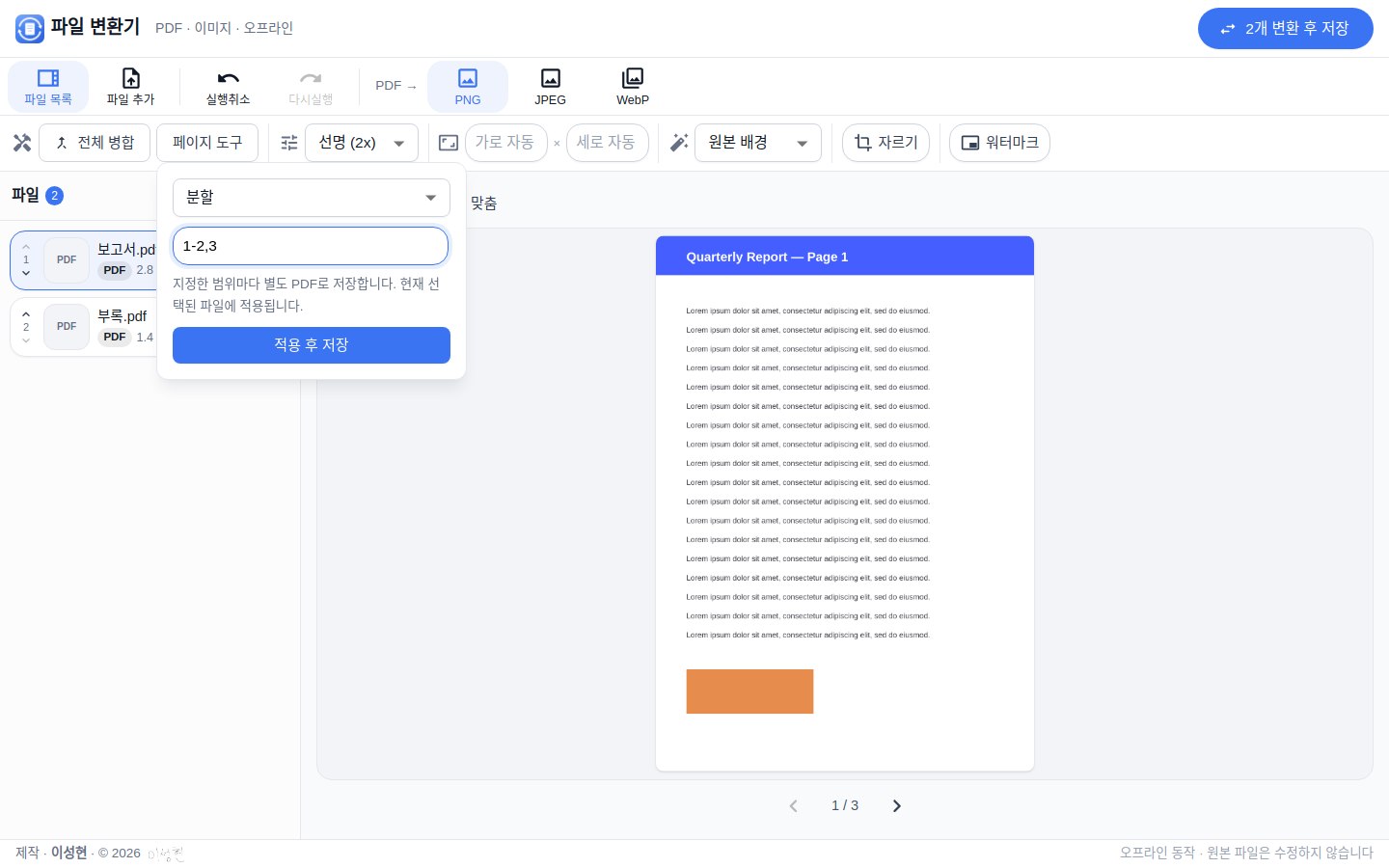1389x868 pixels.
Task: Click the Quarterly Report page preview
Action: point(845,503)
